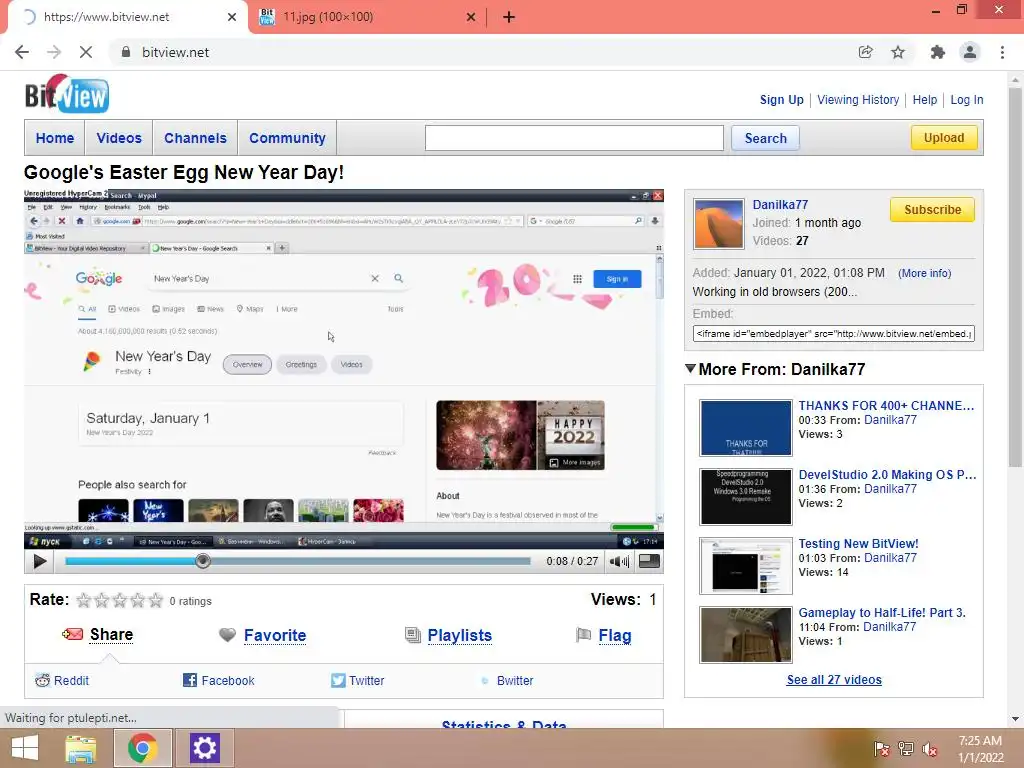Click the Search button
Viewport: 1024px width, 768px height.
tap(765, 138)
